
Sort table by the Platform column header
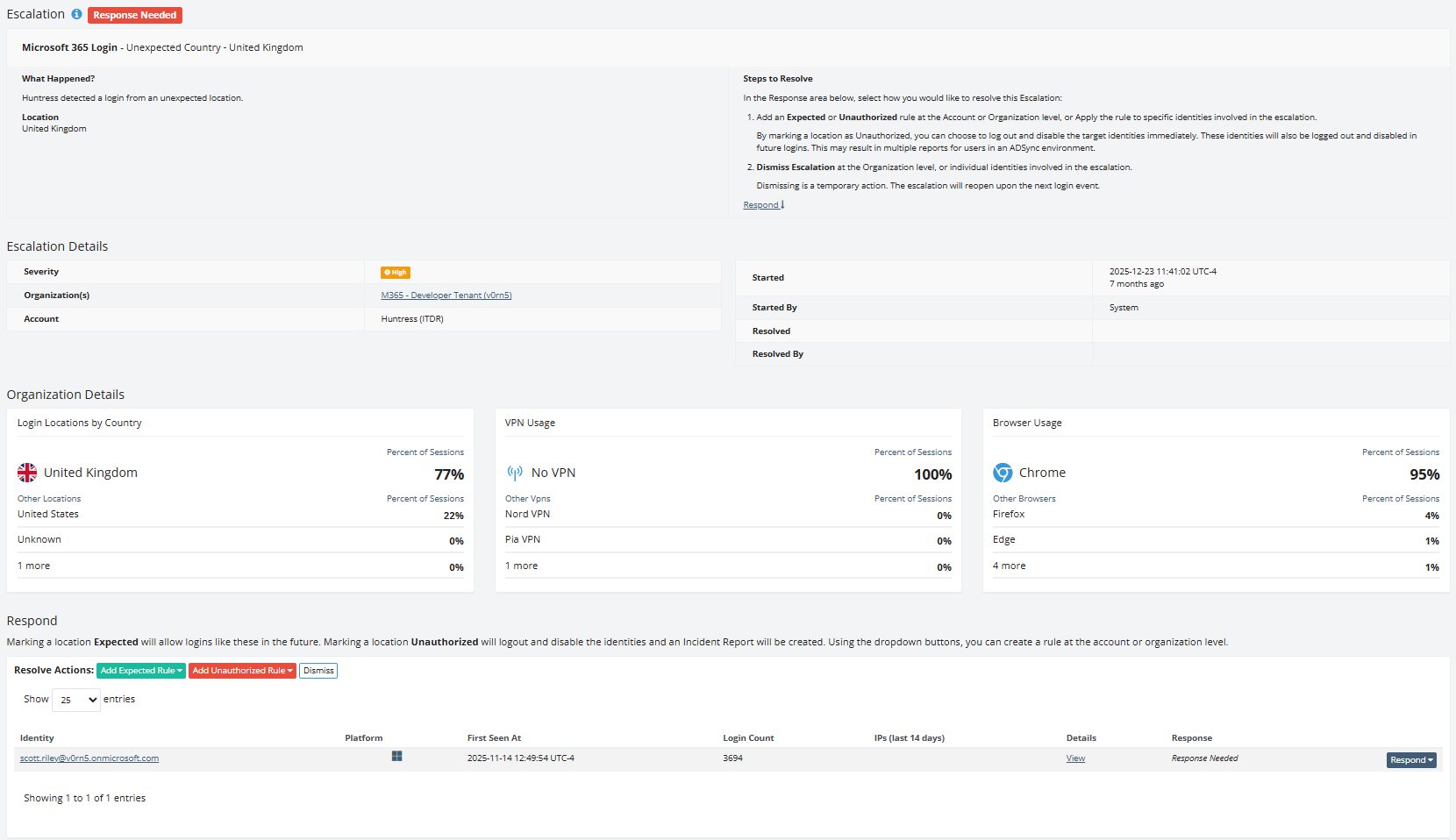click(364, 738)
